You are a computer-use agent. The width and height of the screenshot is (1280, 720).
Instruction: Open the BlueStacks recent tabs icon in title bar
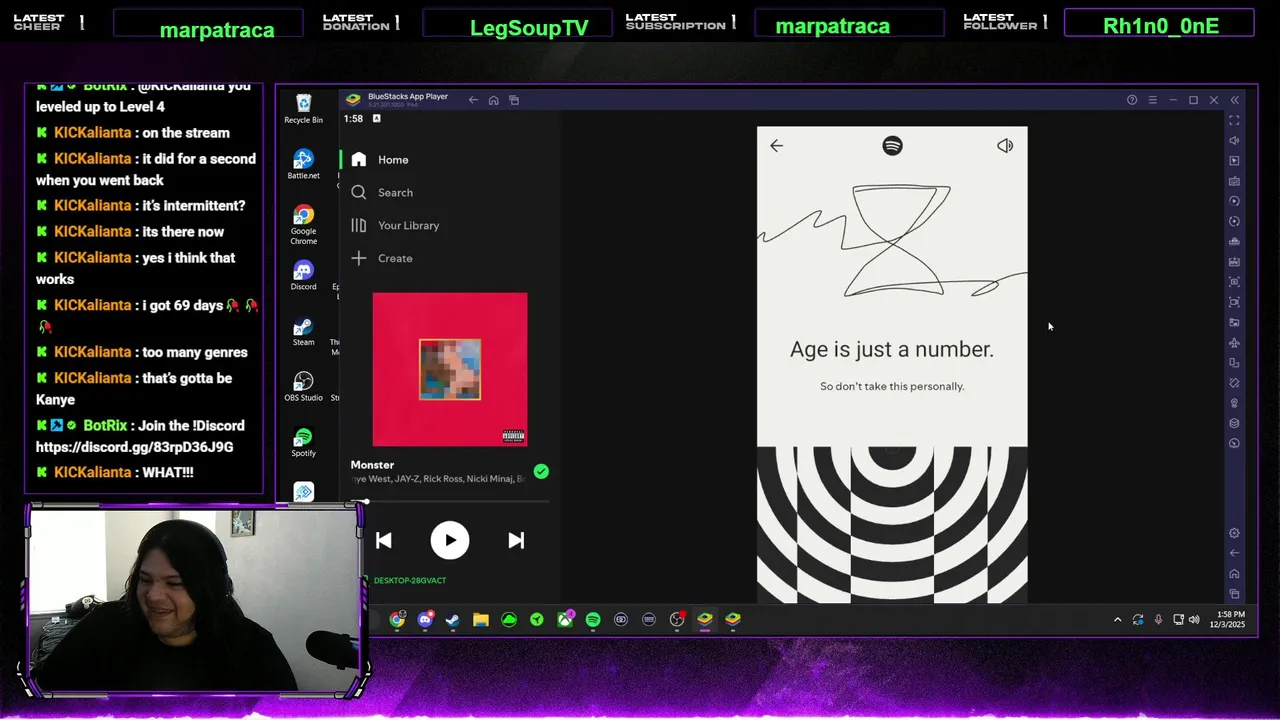pyautogui.click(x=514, y=100)
